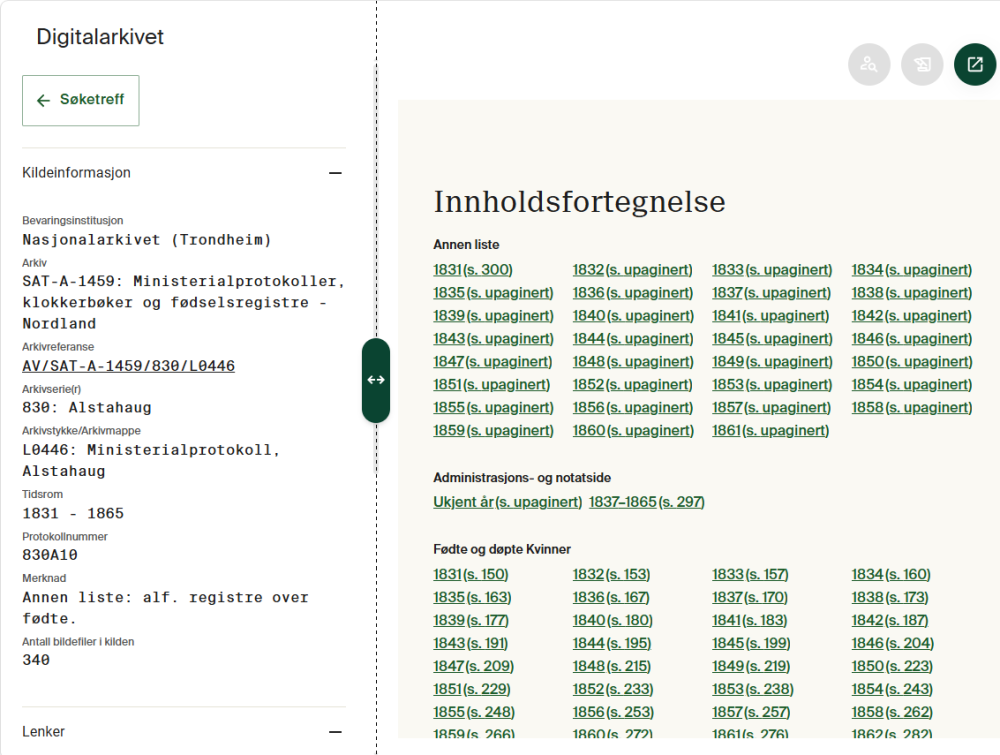This screenshot has width=1000, height=755.
Task: Open Fødte og døpte 1838 (s. 173)
Action: coord(889,597)
